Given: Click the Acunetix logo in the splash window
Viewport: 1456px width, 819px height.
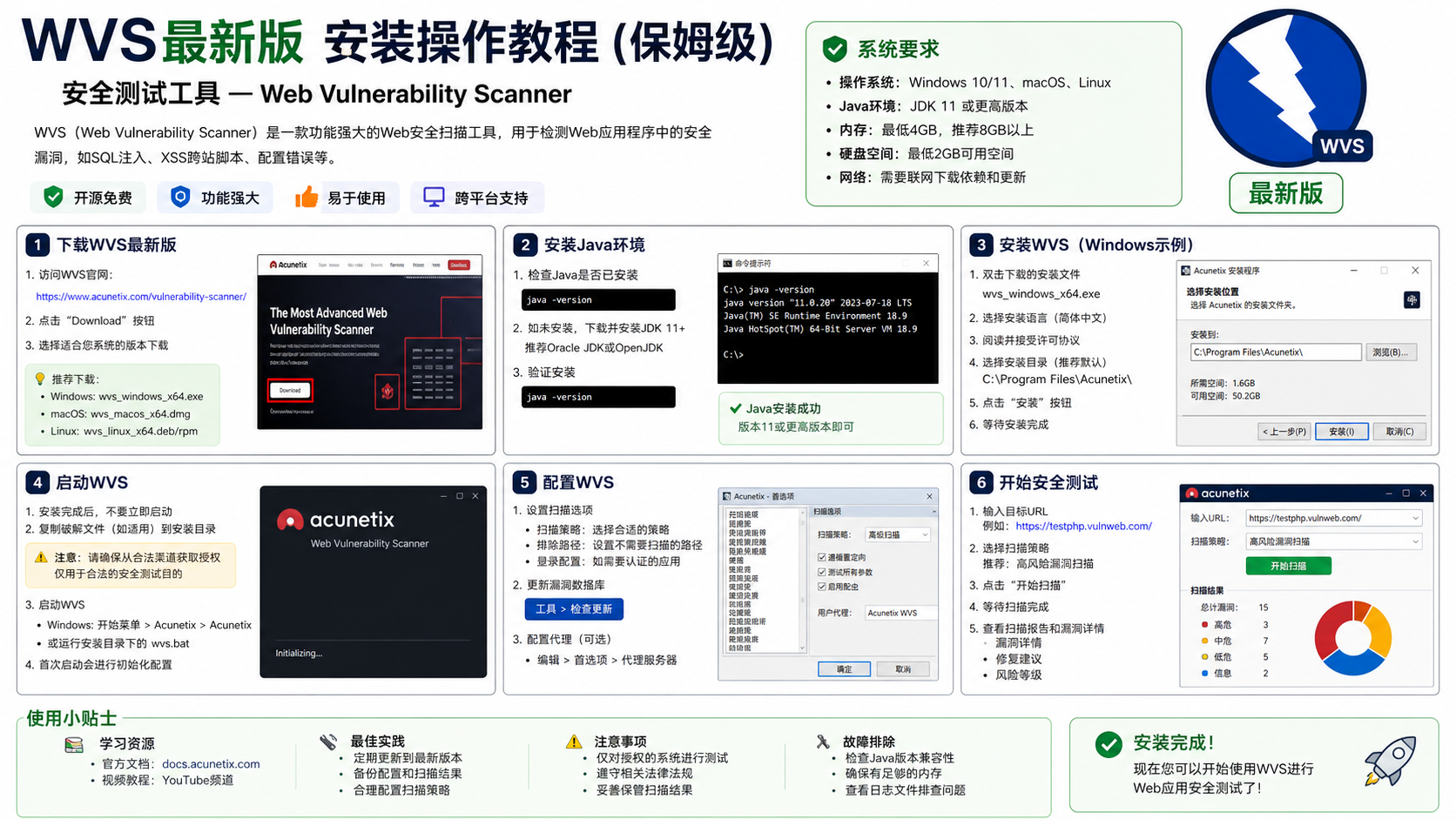Looking at the screenshot, I should (290, 520).
